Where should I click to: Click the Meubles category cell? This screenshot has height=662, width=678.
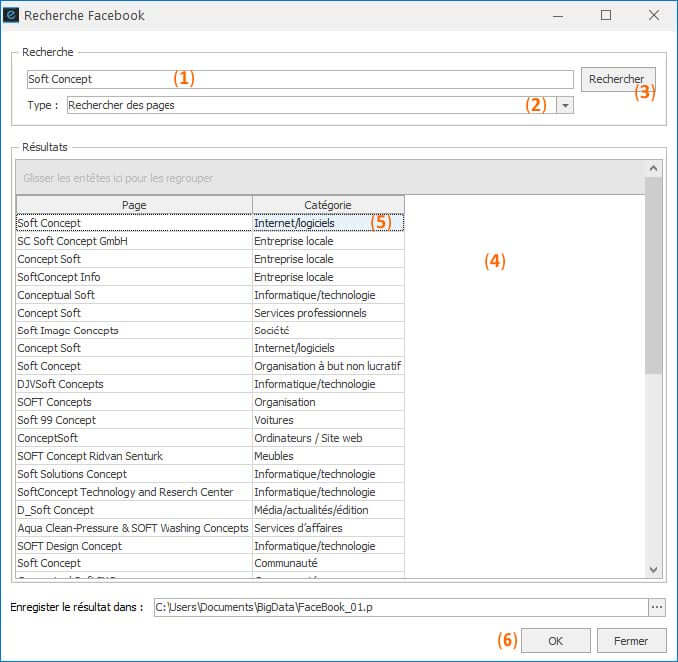pos(328,456)
